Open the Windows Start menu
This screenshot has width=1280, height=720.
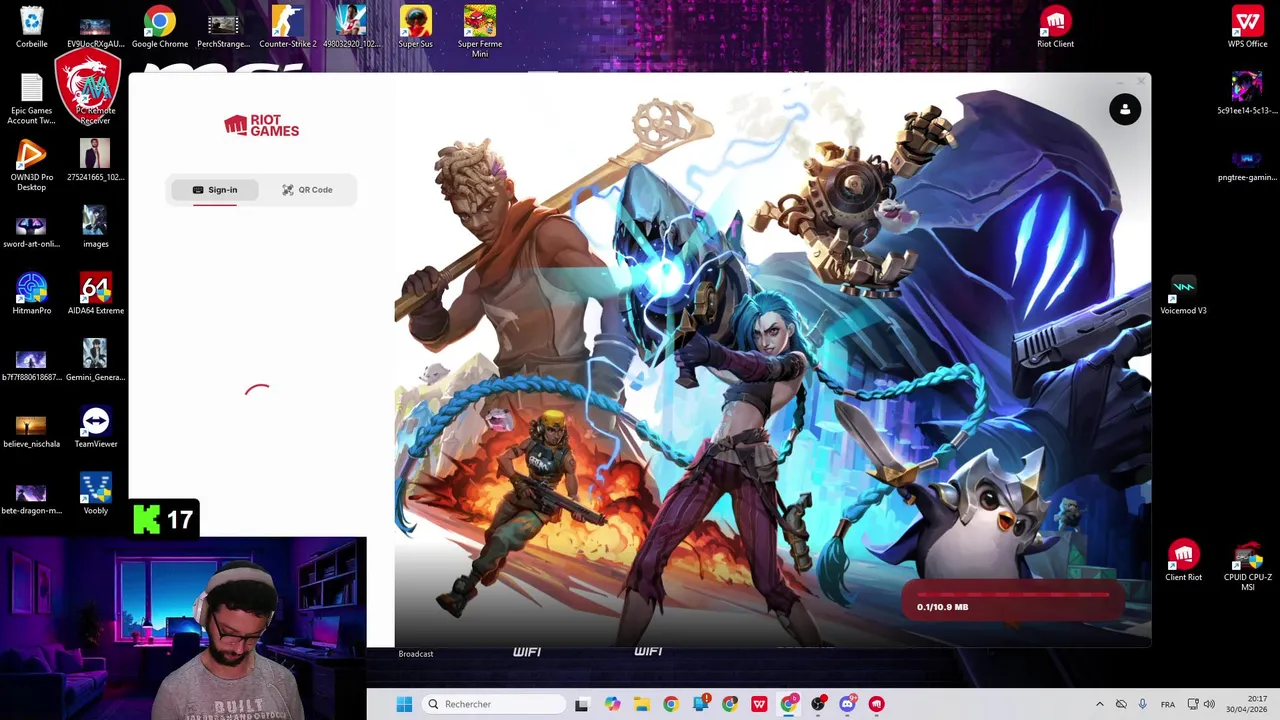[x=404, y=704]
